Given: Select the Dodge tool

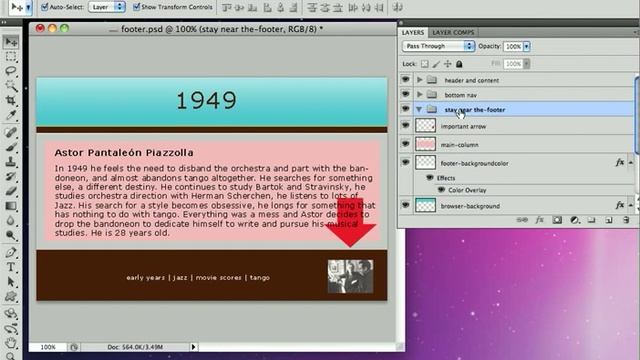Looking at the screenshot, I should (x=11, y=235).
